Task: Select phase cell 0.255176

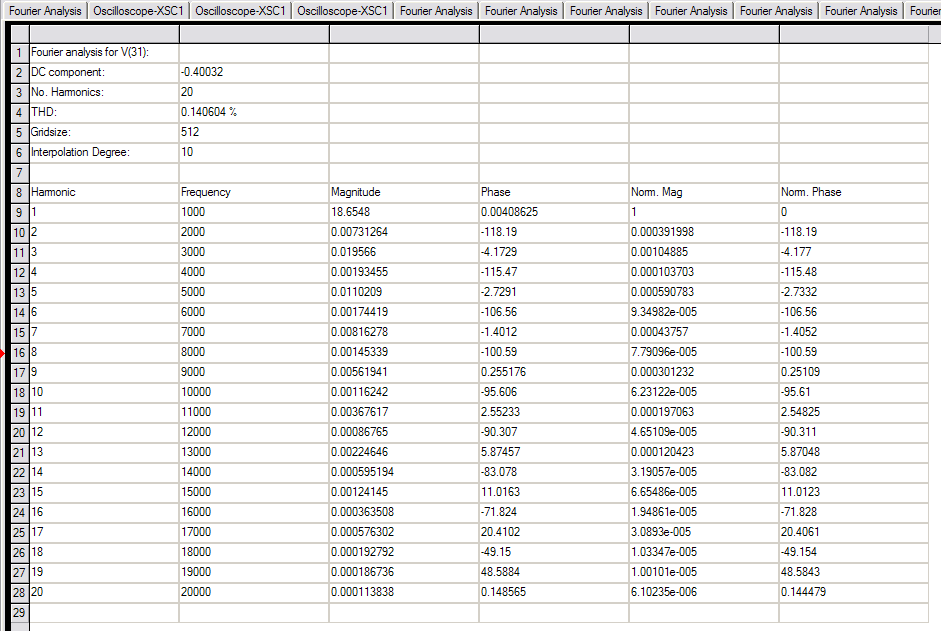Action: (x=554, y=372)
